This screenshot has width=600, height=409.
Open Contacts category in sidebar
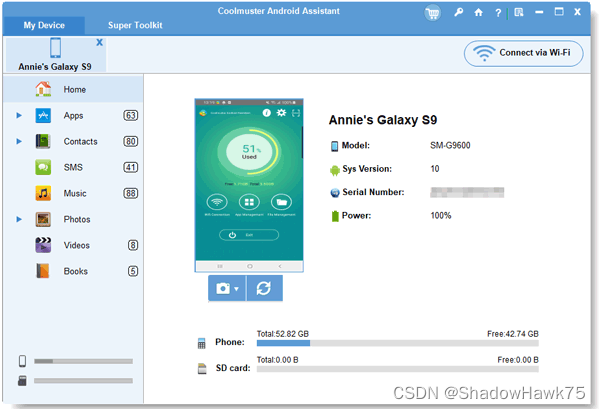(73, 141)
